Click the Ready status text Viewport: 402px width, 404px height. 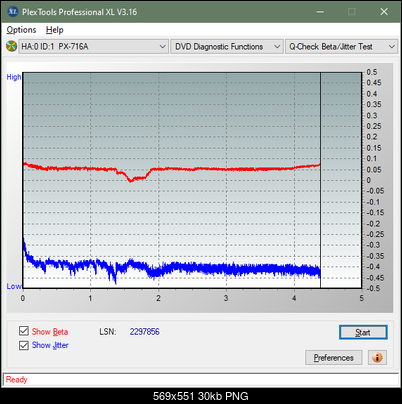pos(16,380)
